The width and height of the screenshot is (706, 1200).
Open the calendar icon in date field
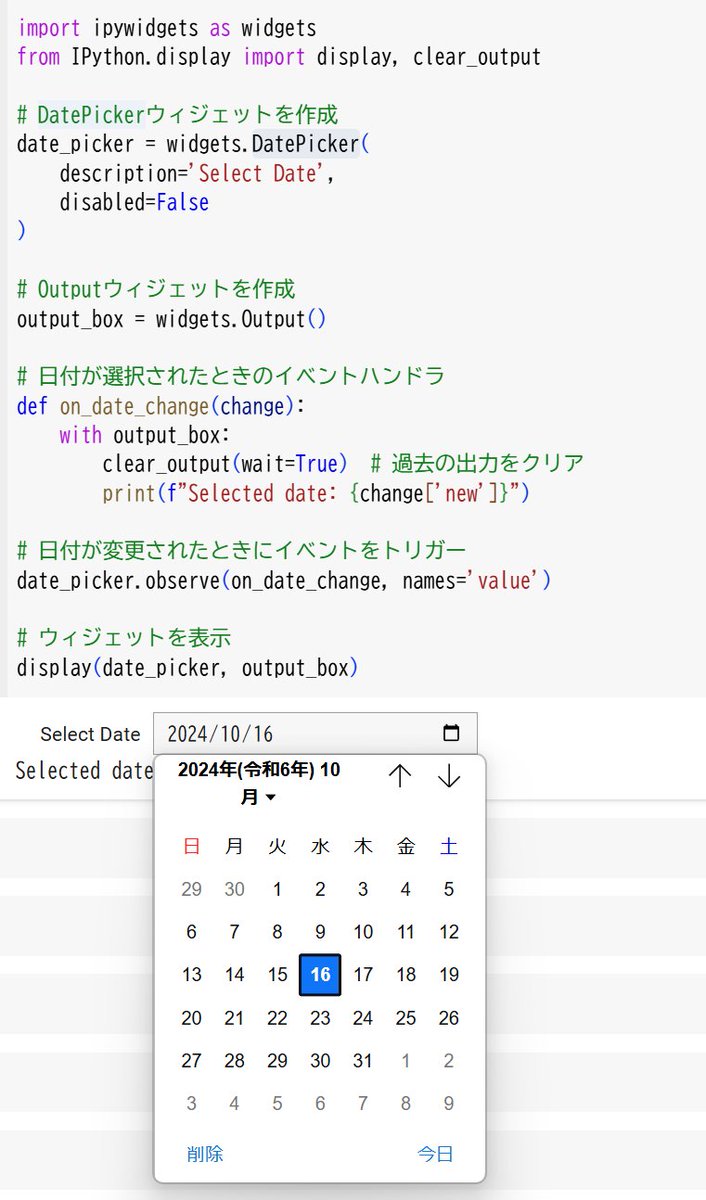click(x=451, y=733)
